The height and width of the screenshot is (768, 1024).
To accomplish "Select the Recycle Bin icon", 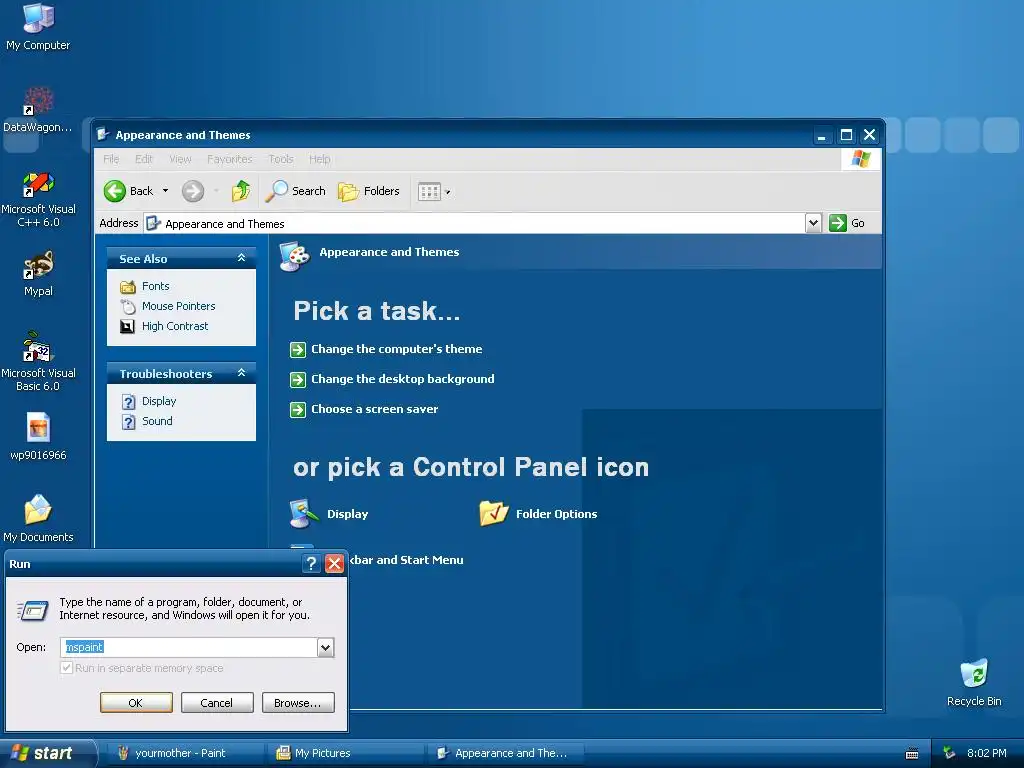I will [x=974, y=682].
